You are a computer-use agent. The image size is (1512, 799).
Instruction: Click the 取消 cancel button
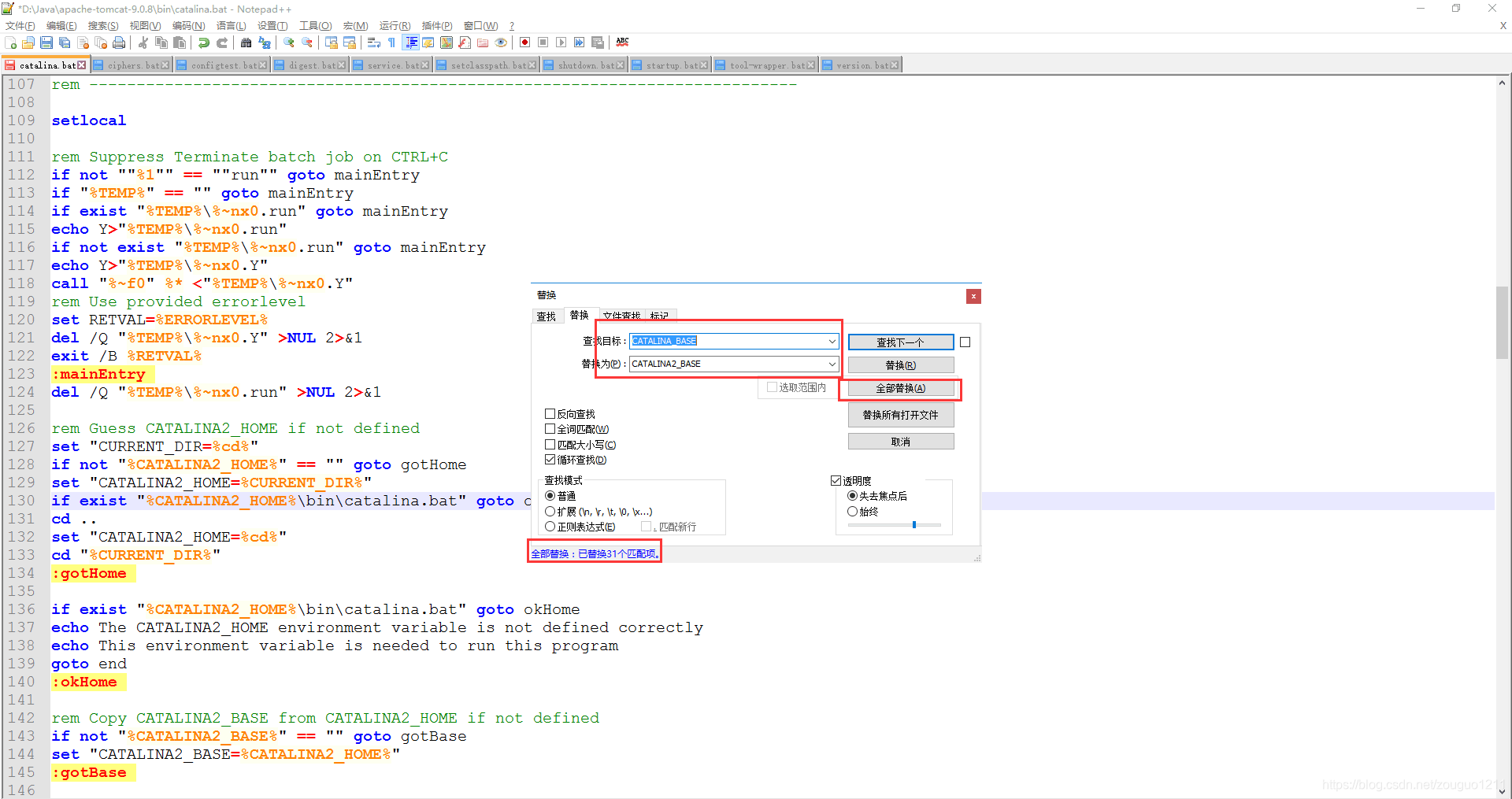coord(901,442)
